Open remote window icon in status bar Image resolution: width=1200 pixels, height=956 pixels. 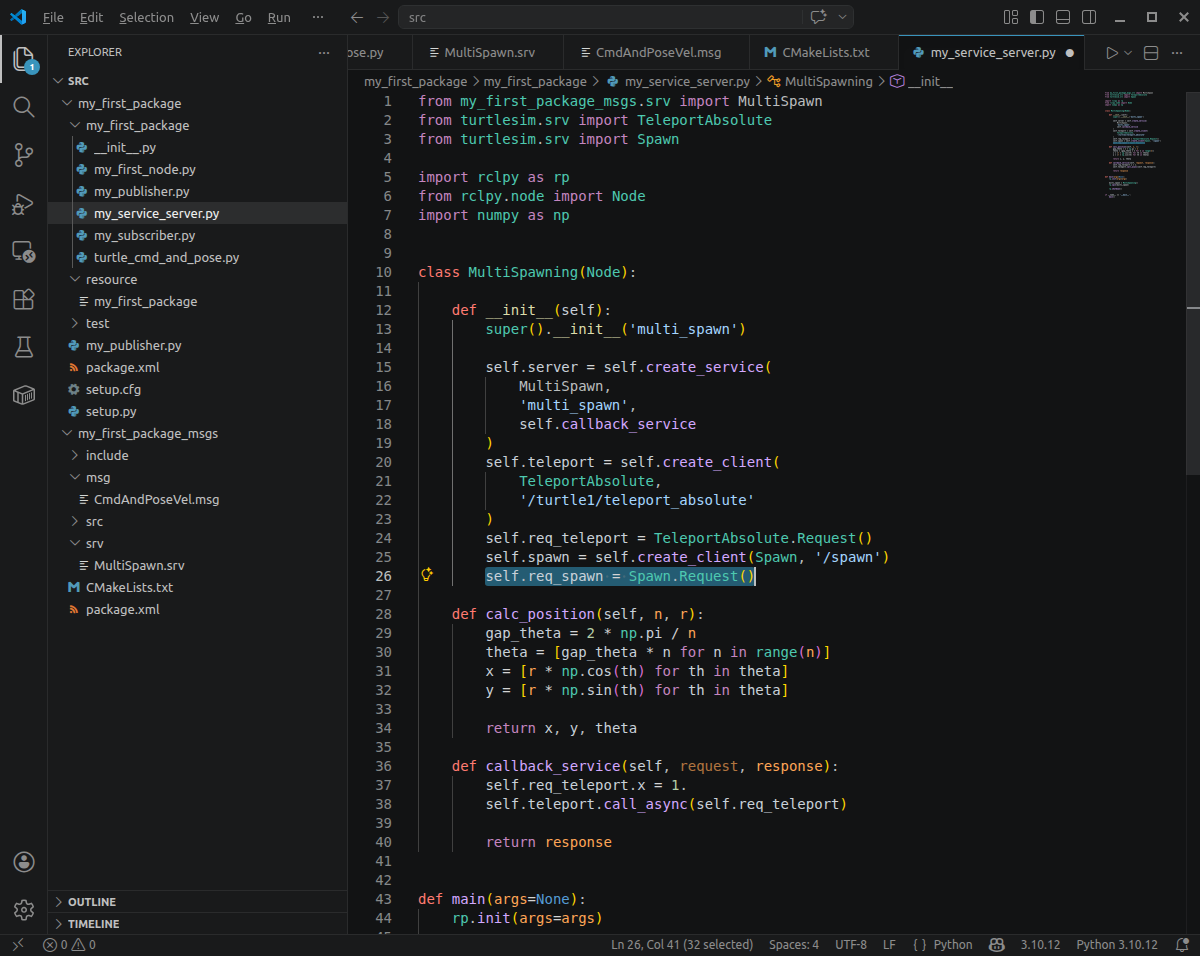point(17,944)
